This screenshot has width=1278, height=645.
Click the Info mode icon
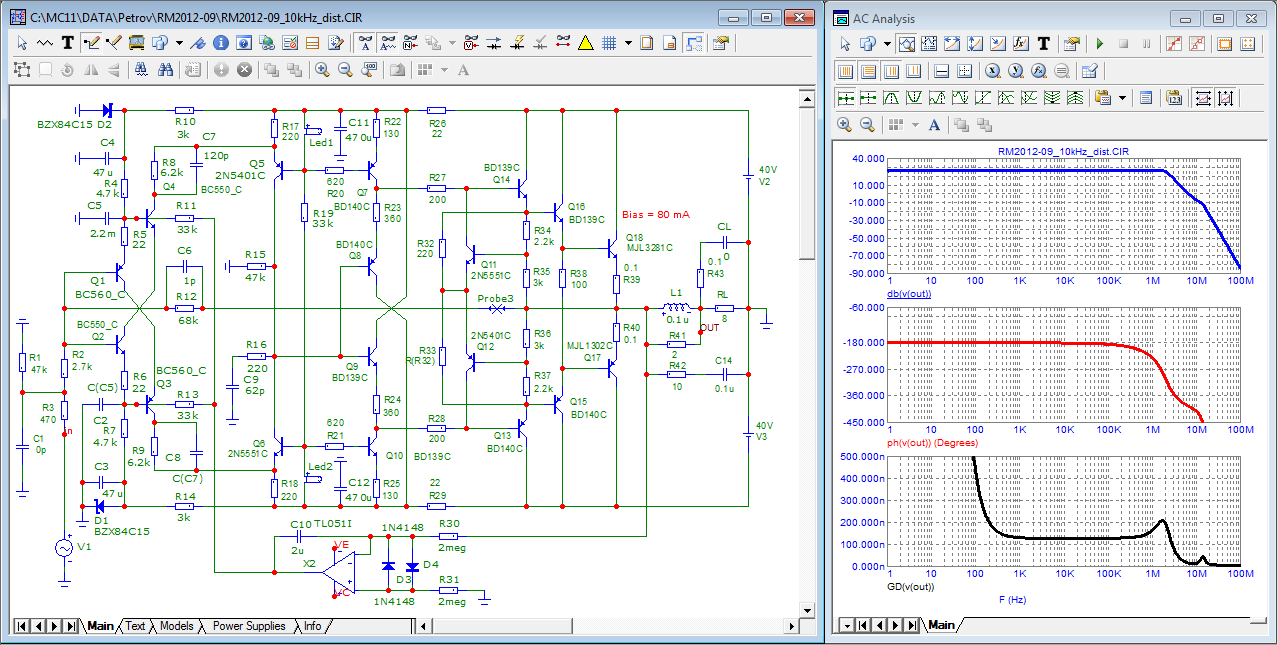tap(220, 43)
